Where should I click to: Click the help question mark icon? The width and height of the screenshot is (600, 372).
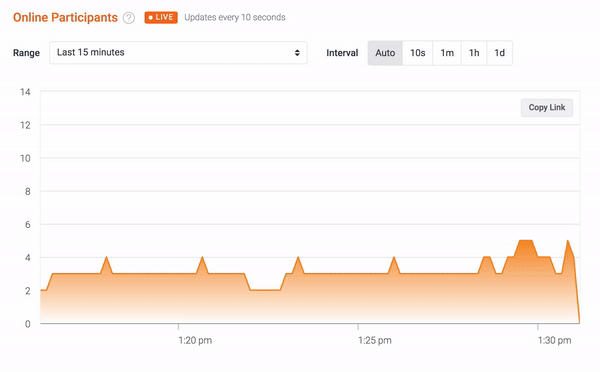point(129,18)
